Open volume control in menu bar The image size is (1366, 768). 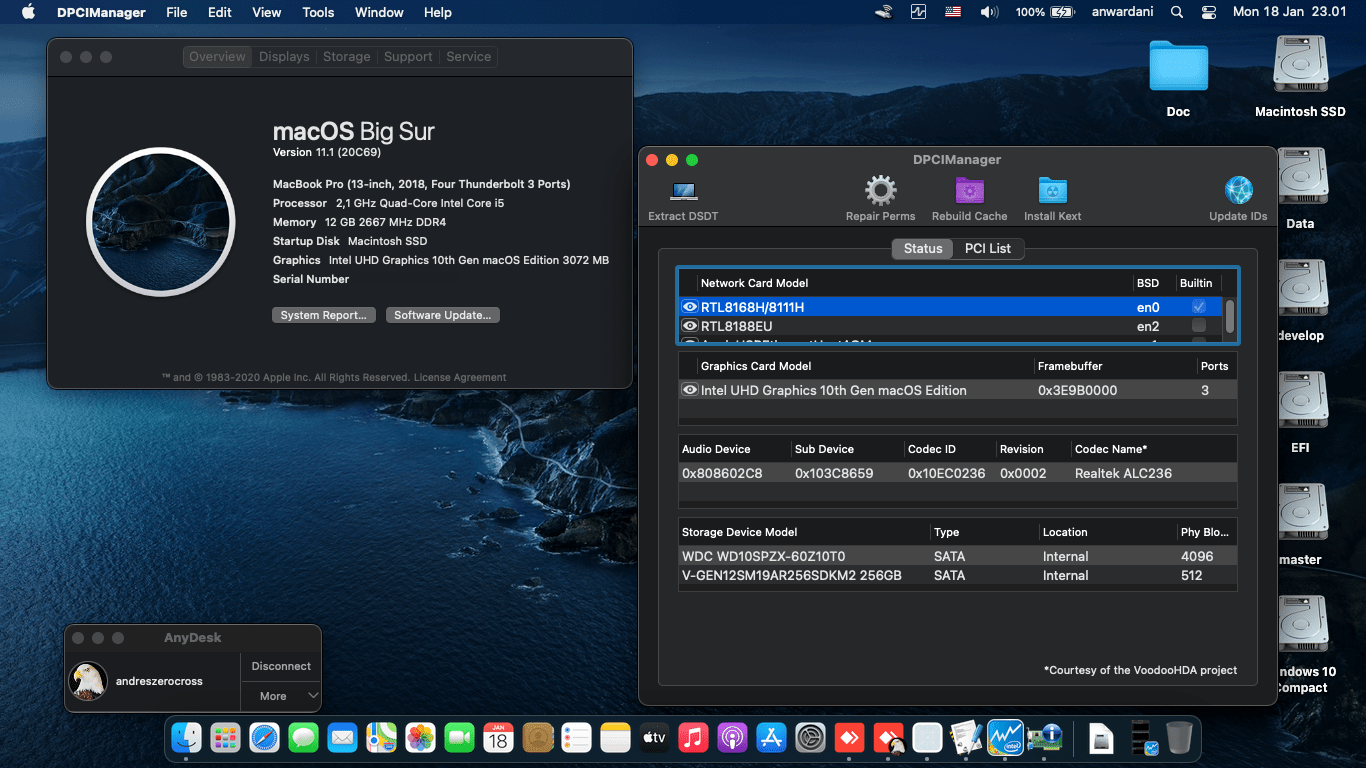[988, 12]
